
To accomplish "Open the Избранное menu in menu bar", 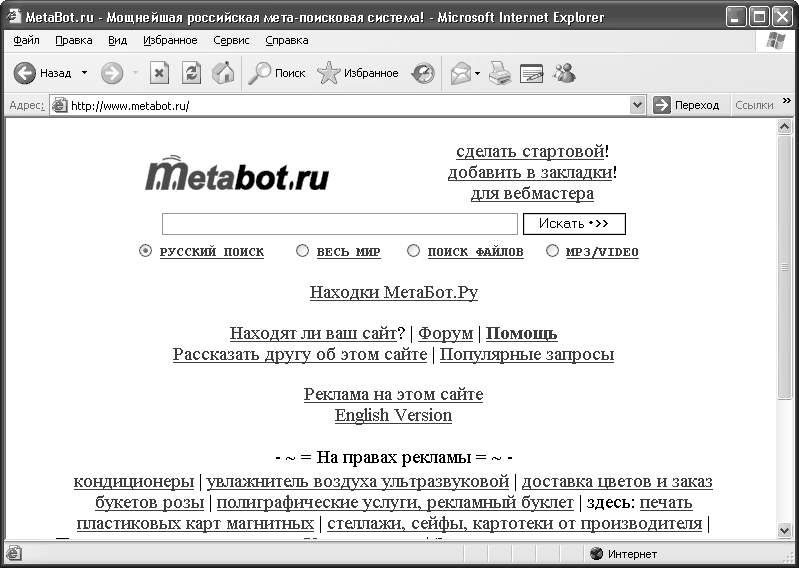I will click(170, 41).
